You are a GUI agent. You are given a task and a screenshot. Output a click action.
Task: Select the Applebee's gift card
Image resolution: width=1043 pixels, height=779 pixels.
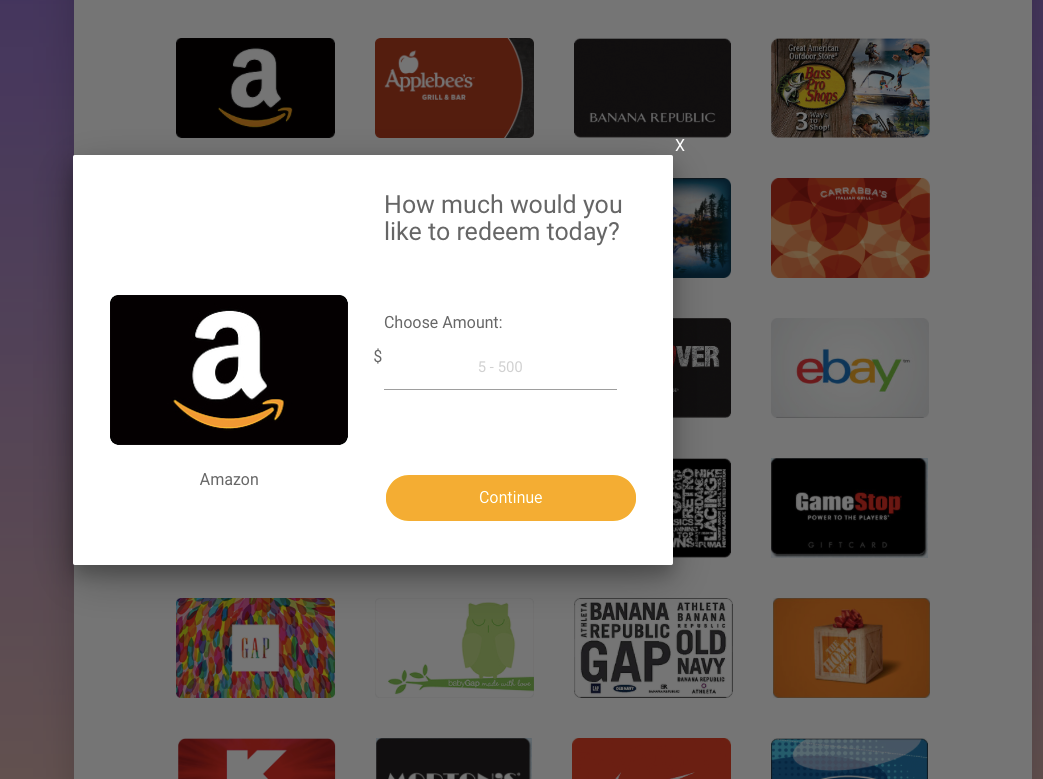pyautogui.click(x=454, y=88)
